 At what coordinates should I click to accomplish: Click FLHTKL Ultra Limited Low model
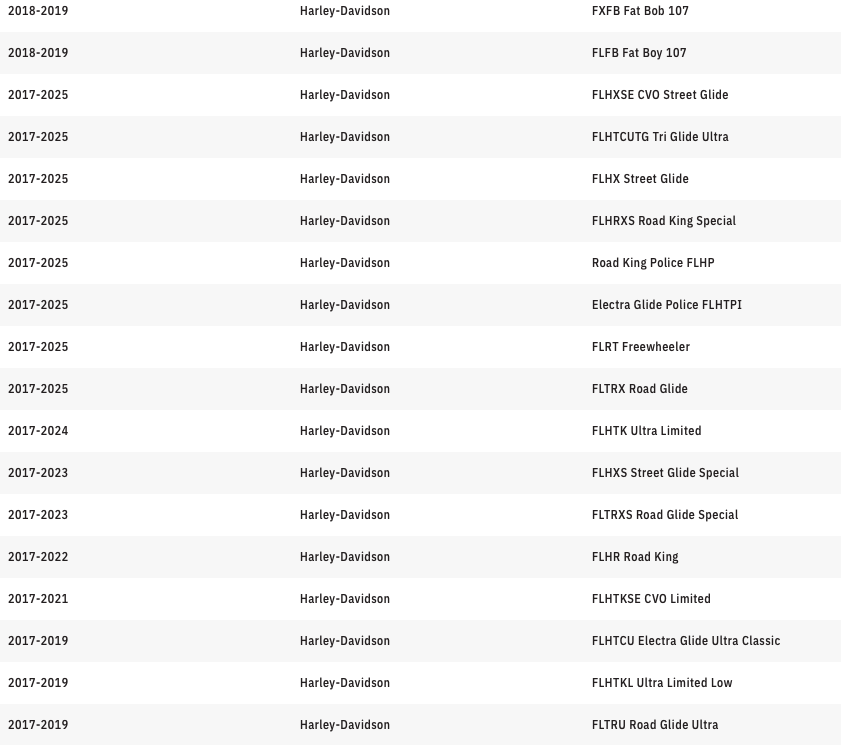[662, 683]
